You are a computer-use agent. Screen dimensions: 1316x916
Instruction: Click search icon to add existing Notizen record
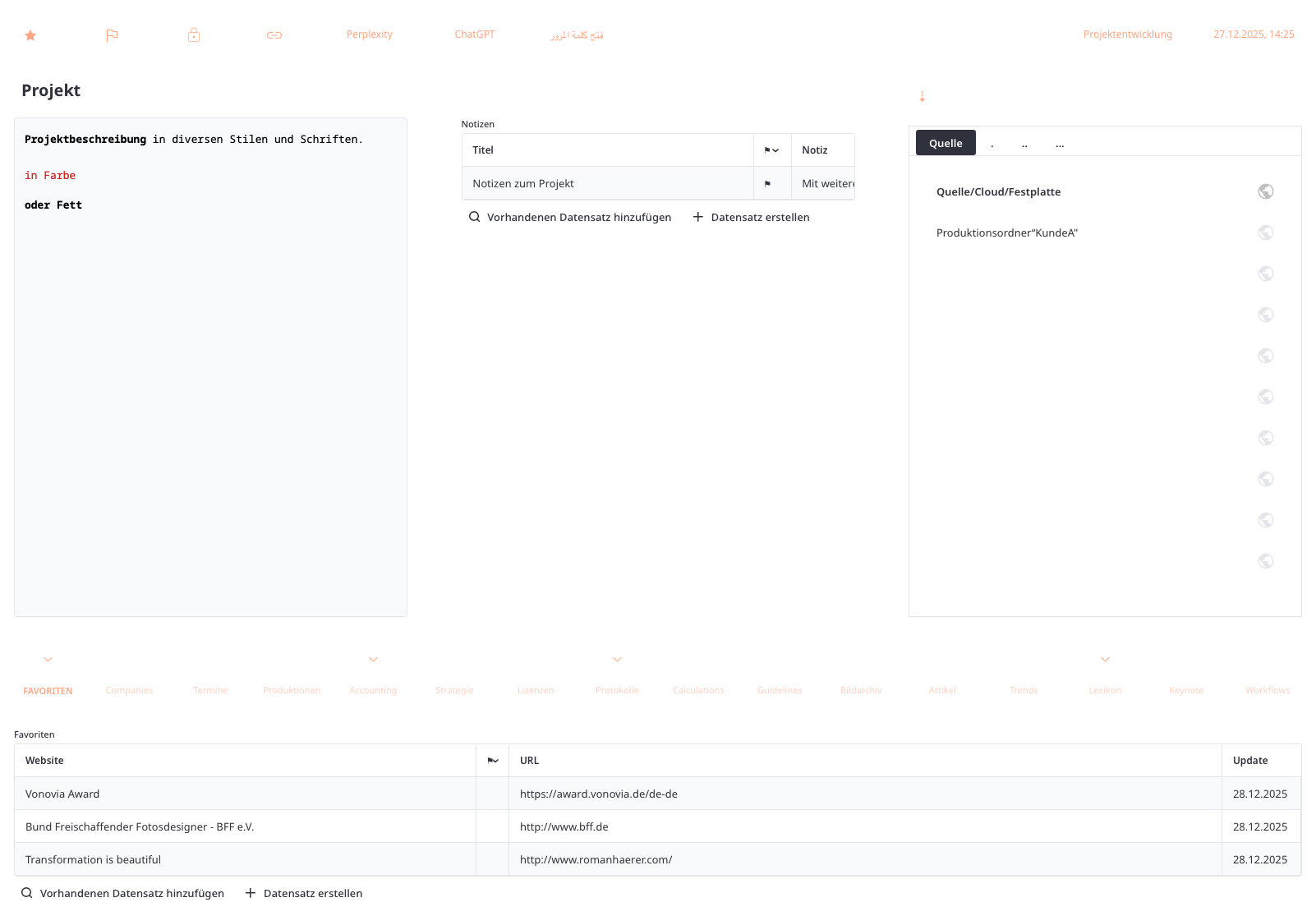click(x=475, y=217)
